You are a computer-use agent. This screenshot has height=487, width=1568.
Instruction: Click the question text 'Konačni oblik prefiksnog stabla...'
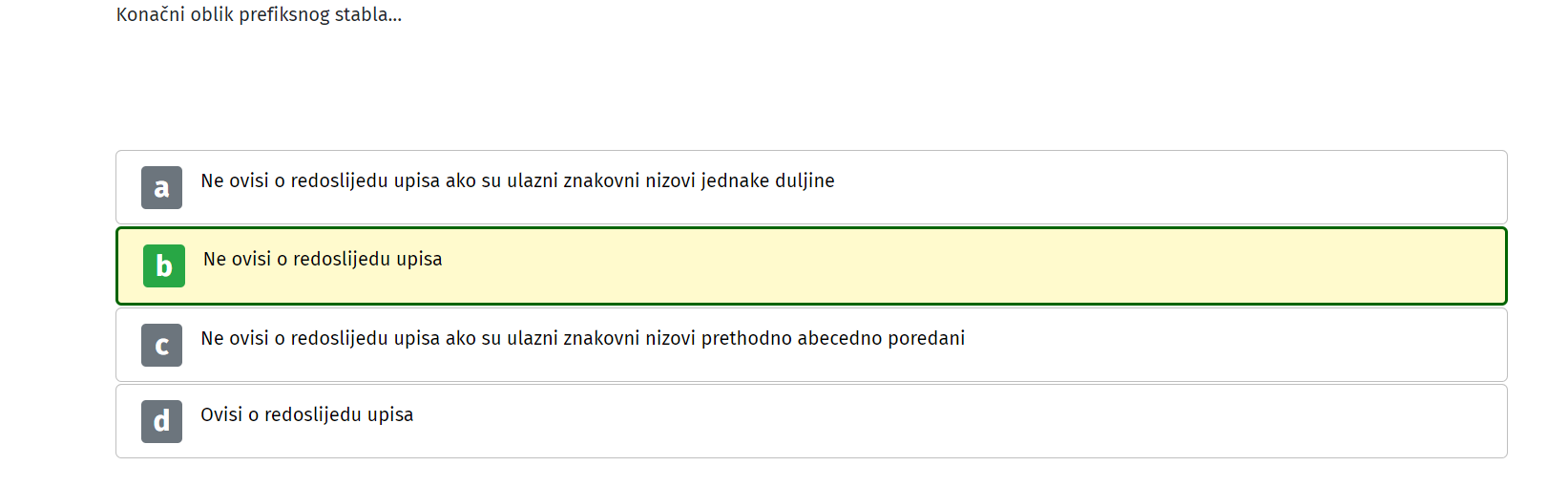[x=259, y=14]
